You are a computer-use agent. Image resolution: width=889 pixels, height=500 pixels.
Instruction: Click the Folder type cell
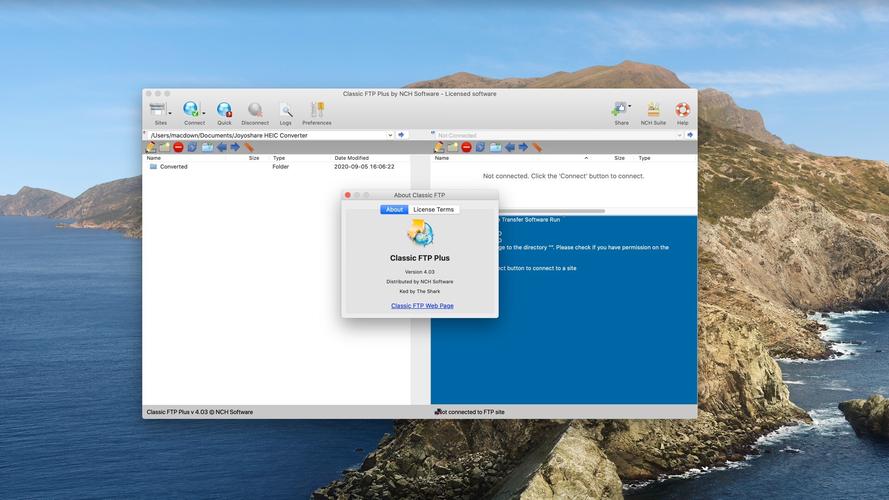(281, 167)
